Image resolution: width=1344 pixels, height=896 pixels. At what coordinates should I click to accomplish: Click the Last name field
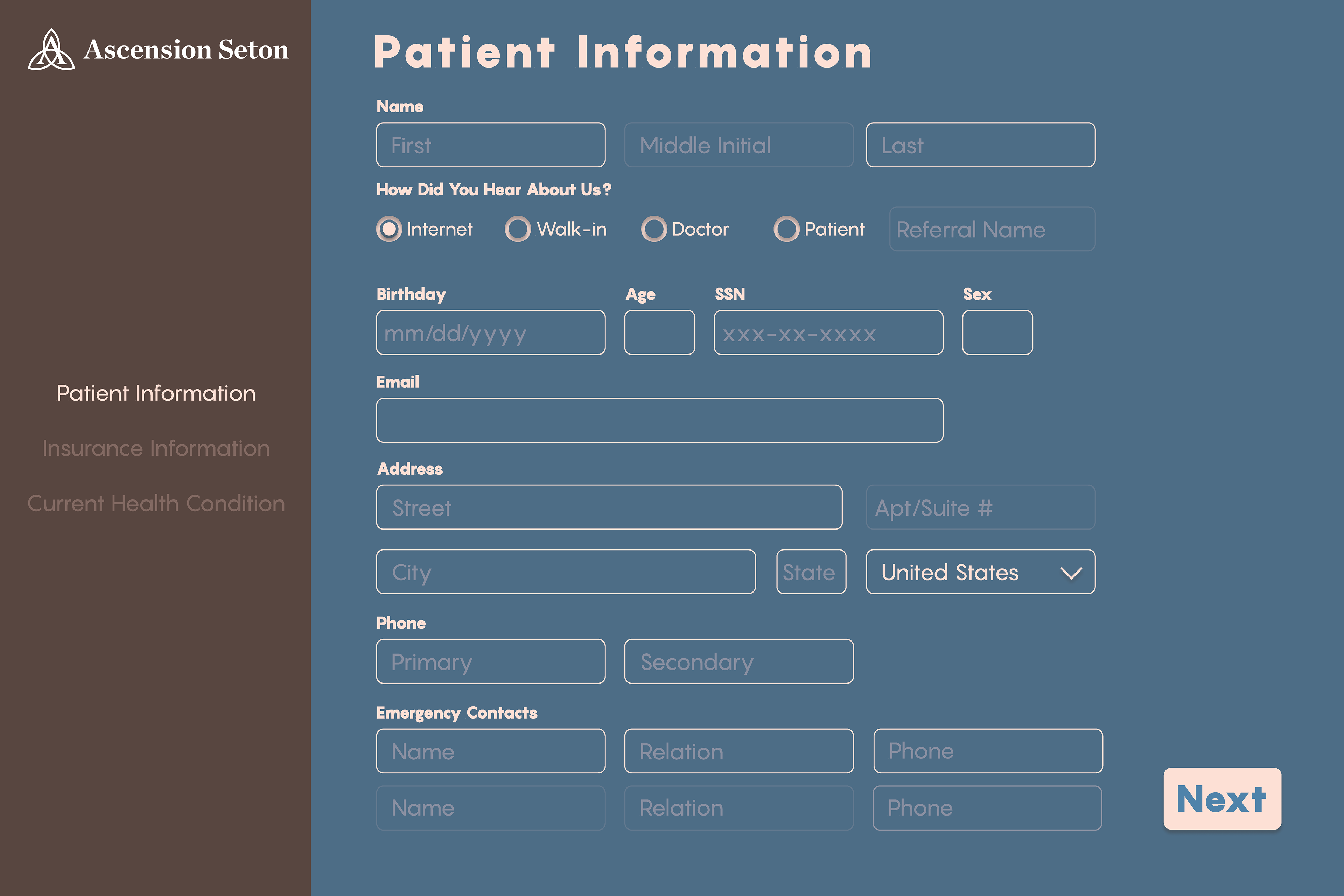coord(981,145)
